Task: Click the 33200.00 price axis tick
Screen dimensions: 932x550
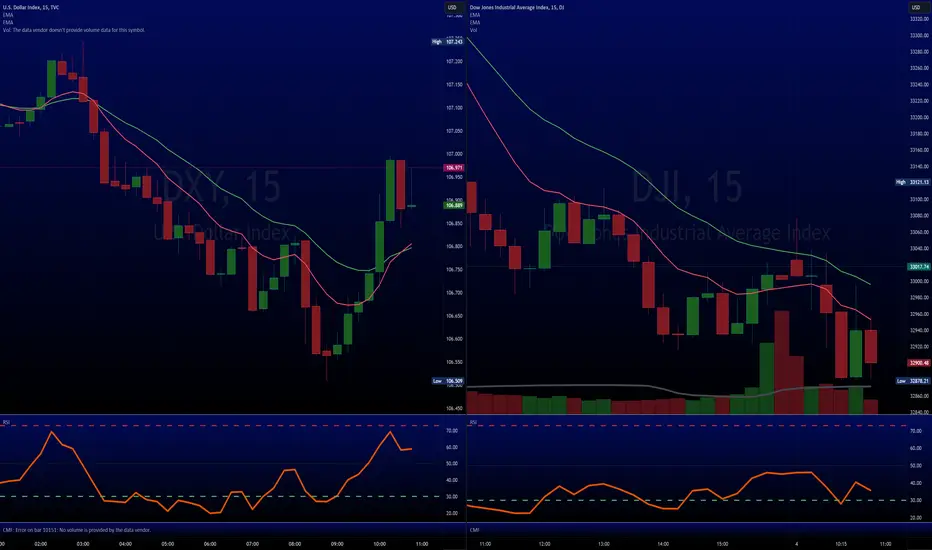Action: tap(919, 117)
